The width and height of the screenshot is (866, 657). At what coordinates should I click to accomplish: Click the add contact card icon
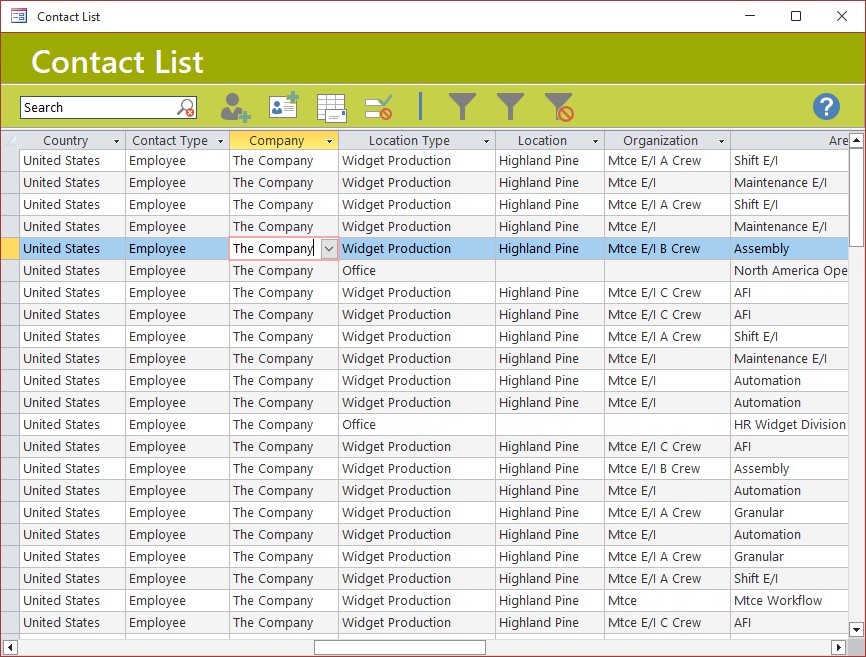tap(284, 105)
